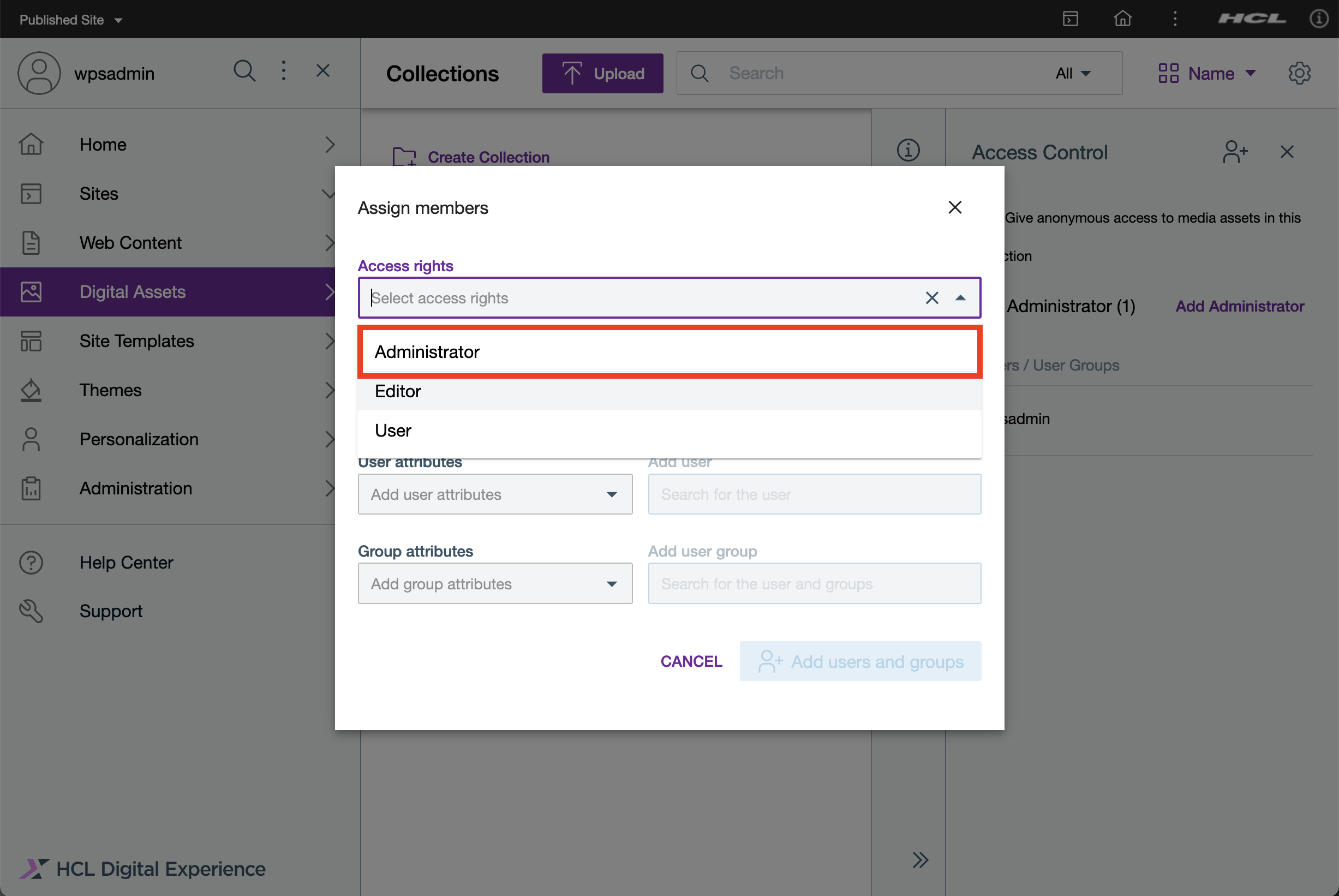The width and height of the screenshot is (1339, 896).
Task: Clear the access rights field with X
Action: pos(932,298)
